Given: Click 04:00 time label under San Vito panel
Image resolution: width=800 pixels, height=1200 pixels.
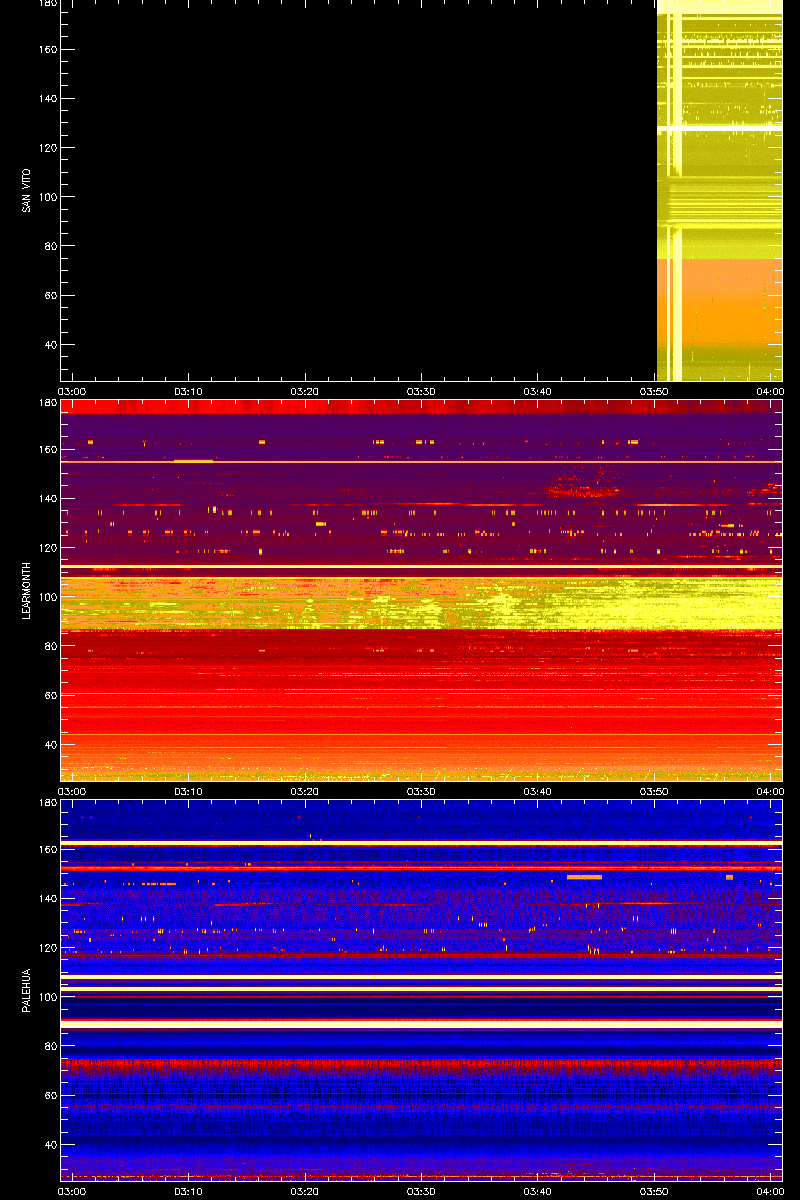Looking at the screenshot, I should (770, 392).
